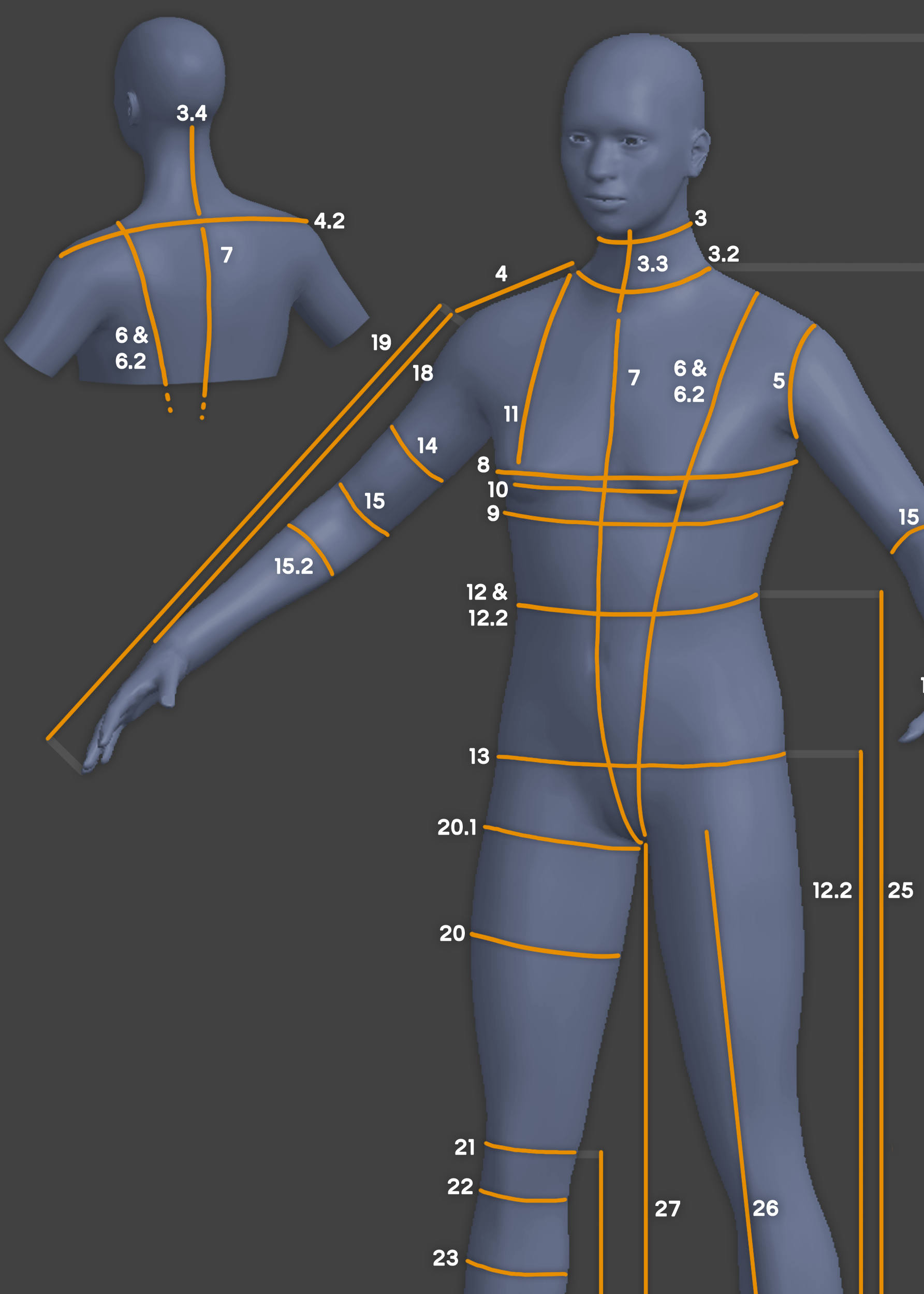The height and width of the screenshot is (1294, 924).
Task: Select the 3.2 neck base label
Action: pyautogui.click(x=723, y=254)
